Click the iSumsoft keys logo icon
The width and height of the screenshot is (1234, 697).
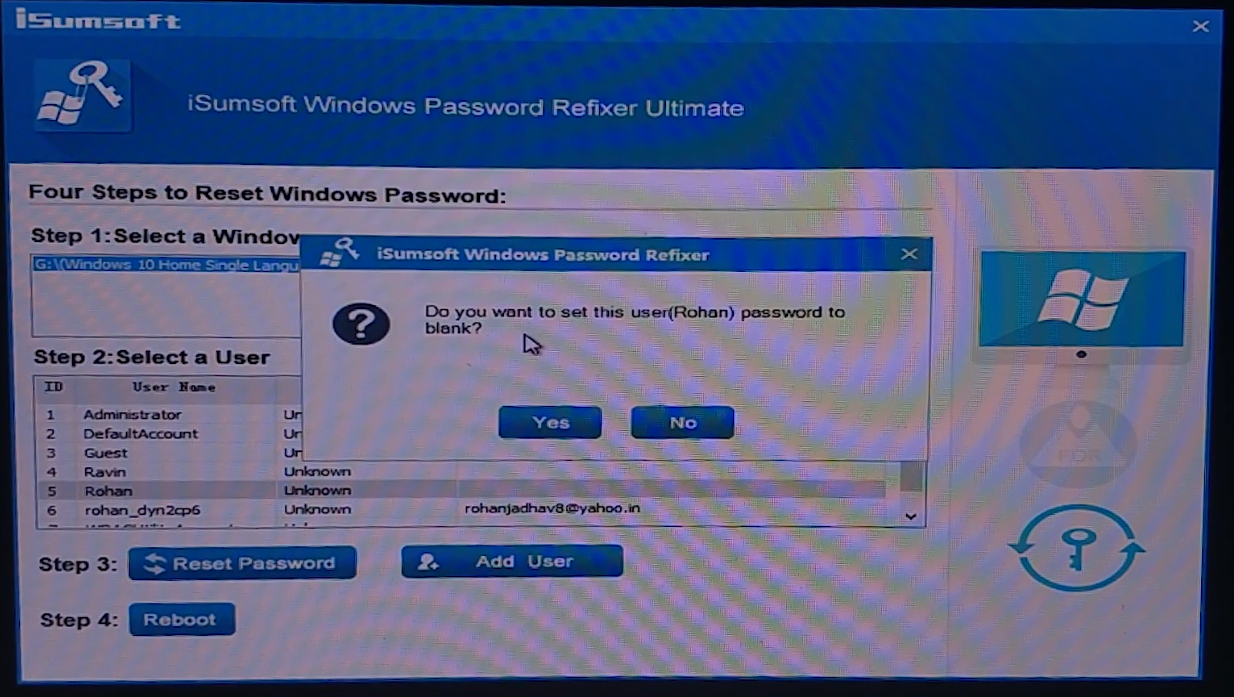coord(82,96)
